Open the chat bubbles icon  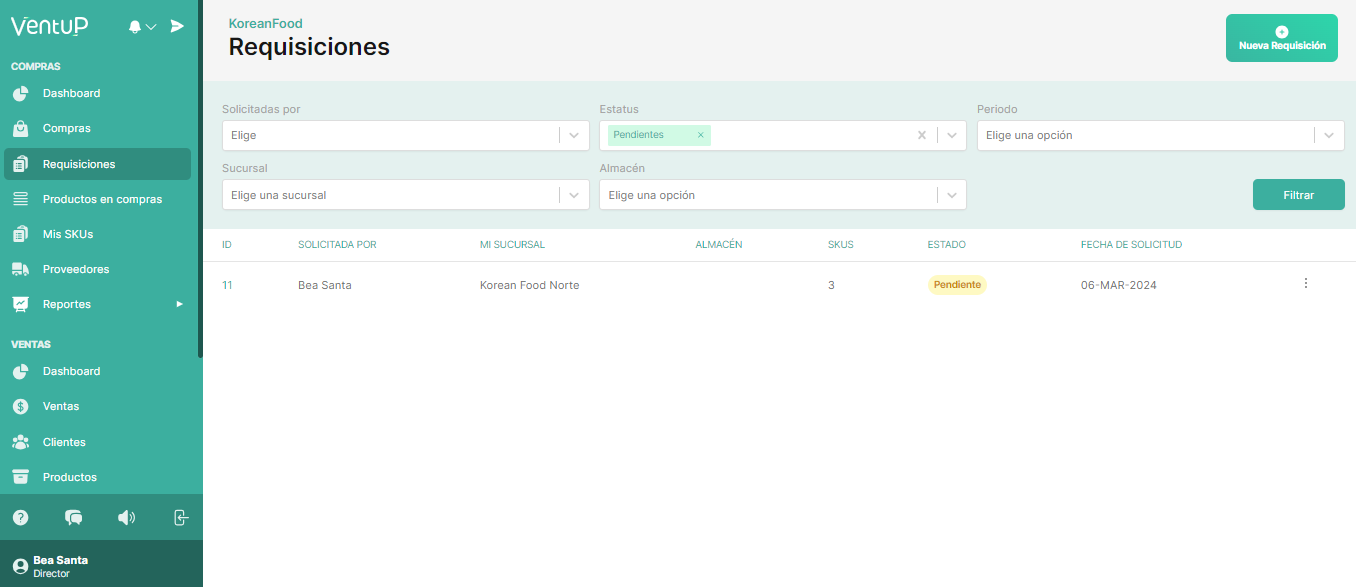tap(73, 517)
